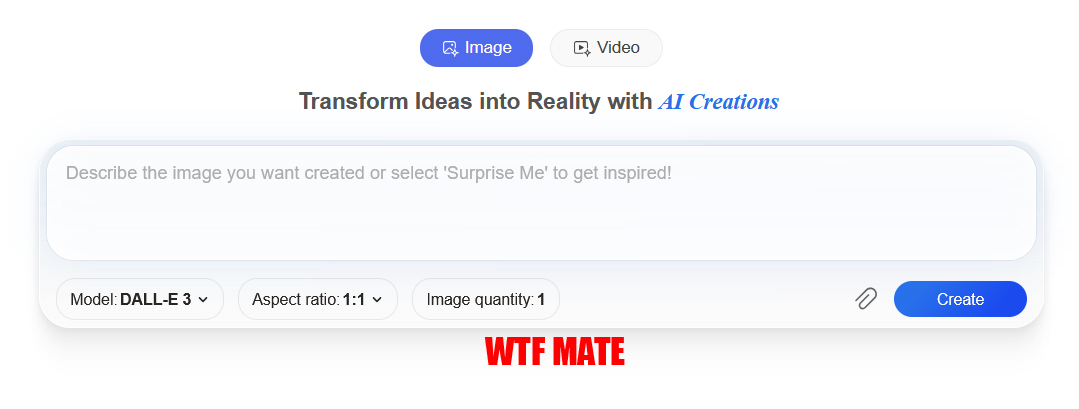The width and height of the screenshot is (1079, 409).
Task: Click the chevron next to DALL-E 3
Action: (x=203, y=300)
